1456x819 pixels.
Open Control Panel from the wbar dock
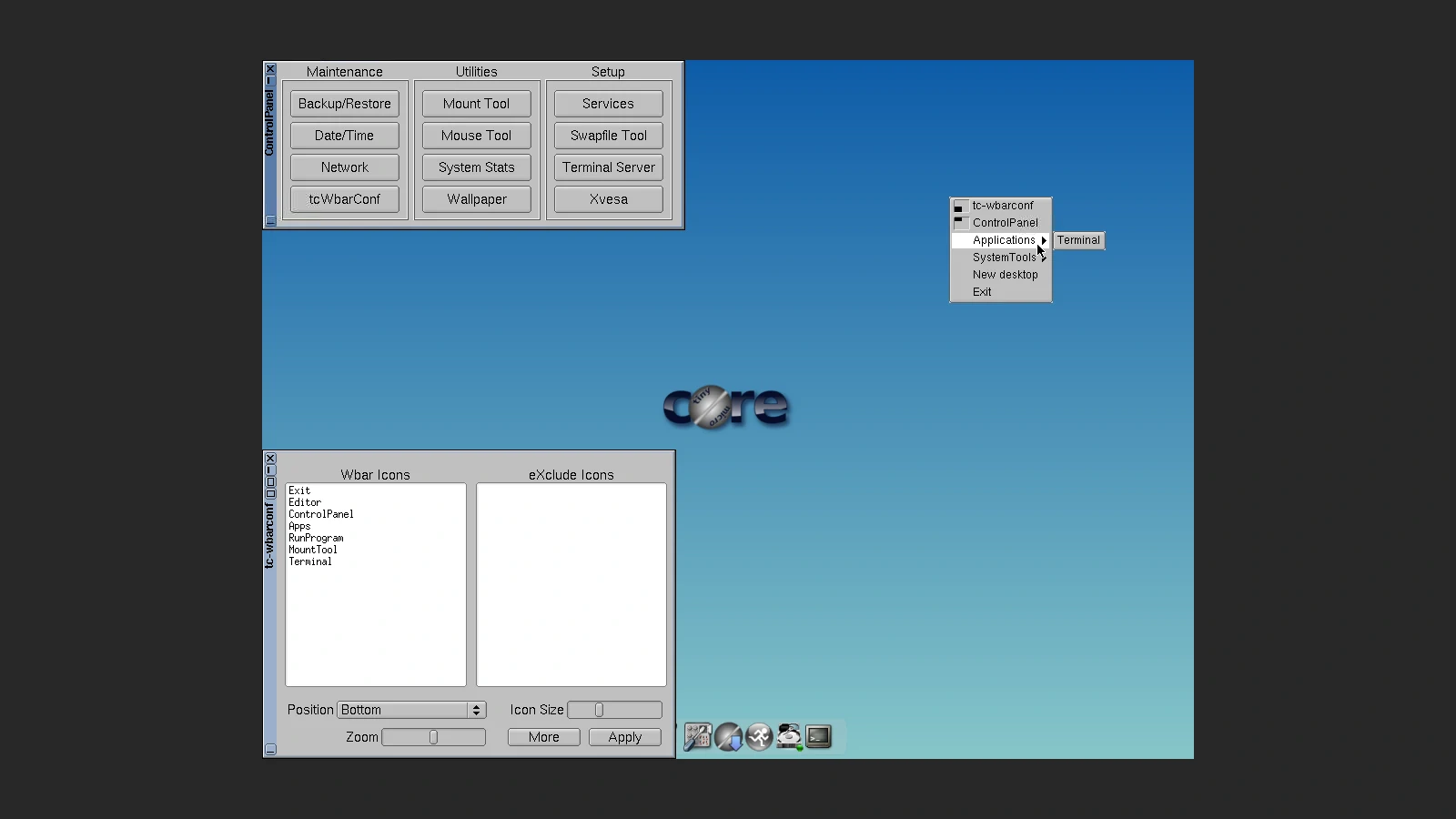pyautogui.click(x=698, y=736)
